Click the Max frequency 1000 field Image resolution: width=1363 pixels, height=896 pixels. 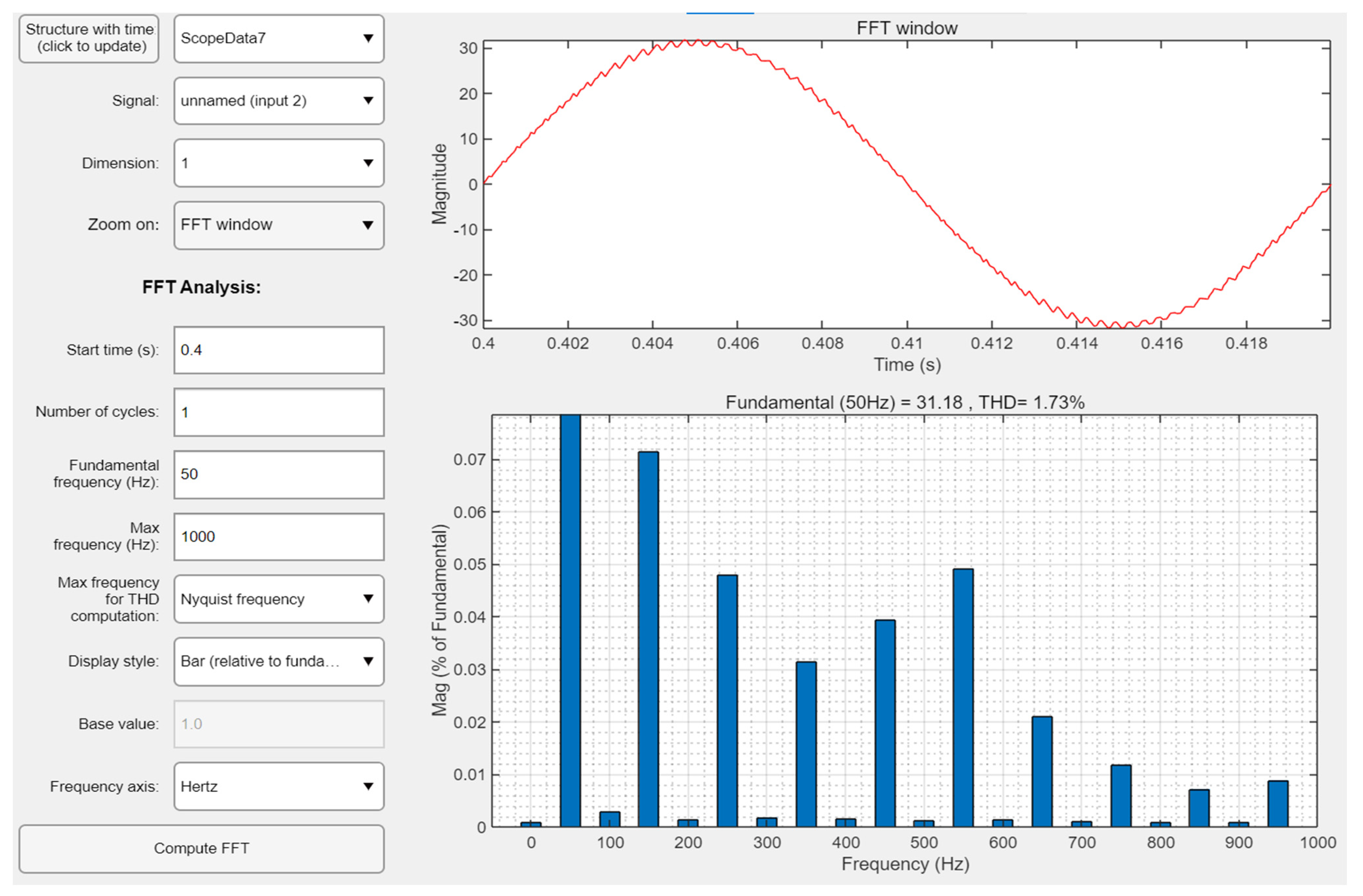pos(278,536)
